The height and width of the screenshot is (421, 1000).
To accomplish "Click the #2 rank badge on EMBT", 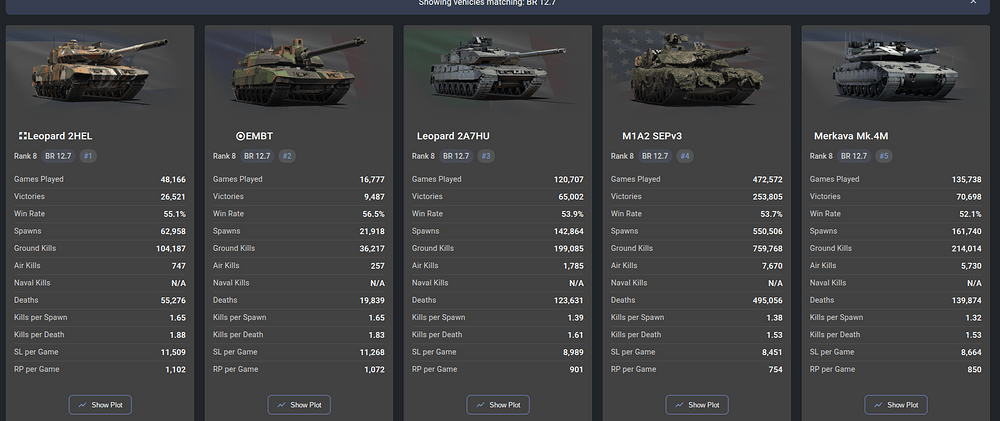I will 287,156.
